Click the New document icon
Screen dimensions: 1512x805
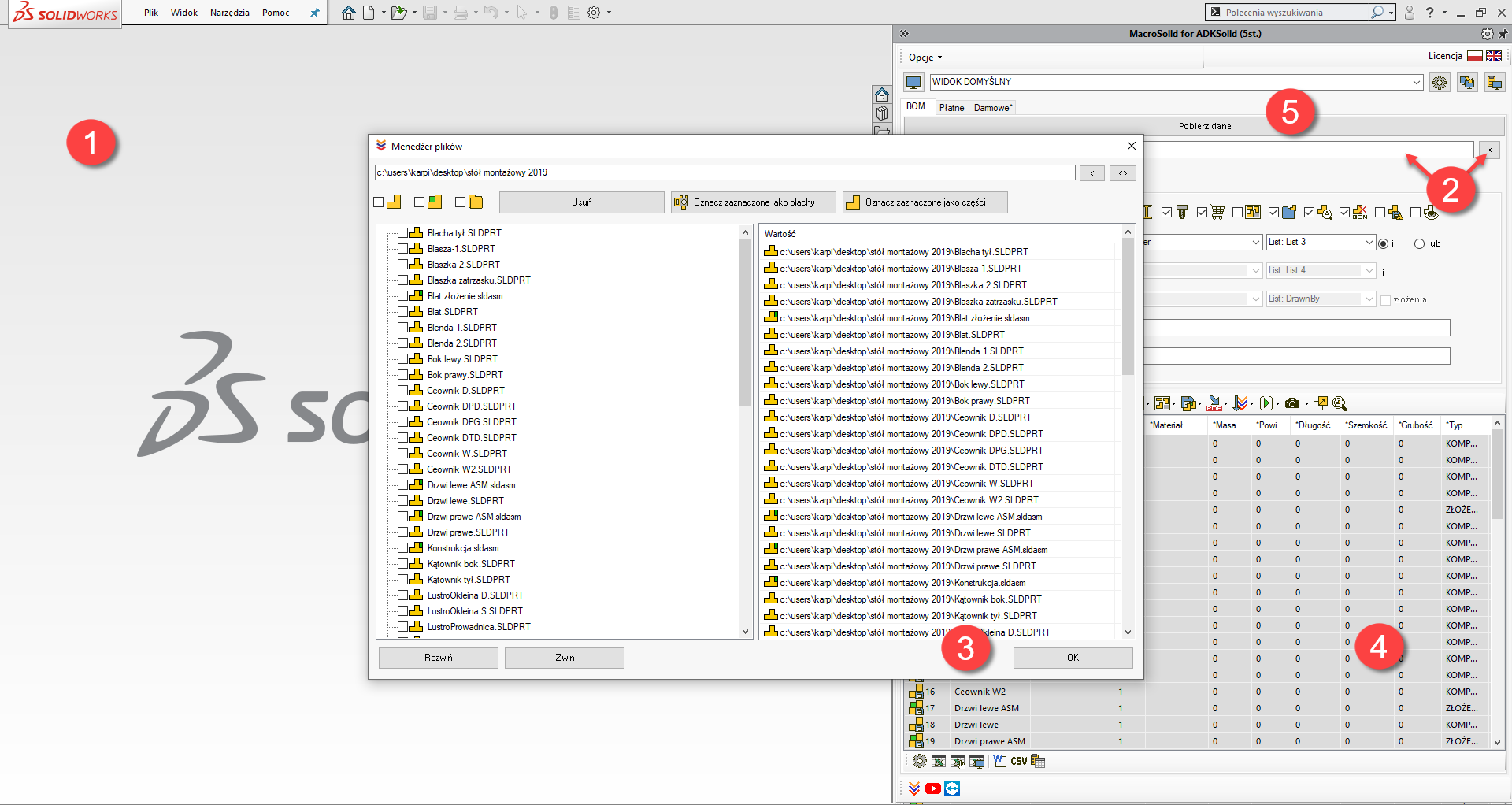(369, 13)
